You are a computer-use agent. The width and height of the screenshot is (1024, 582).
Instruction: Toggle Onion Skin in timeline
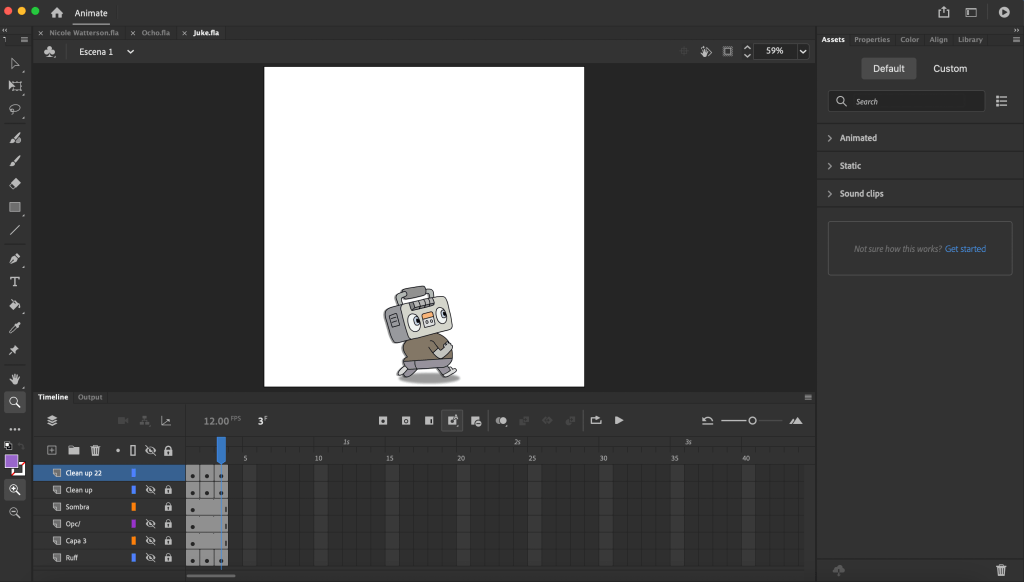click(x=501, y=421)
